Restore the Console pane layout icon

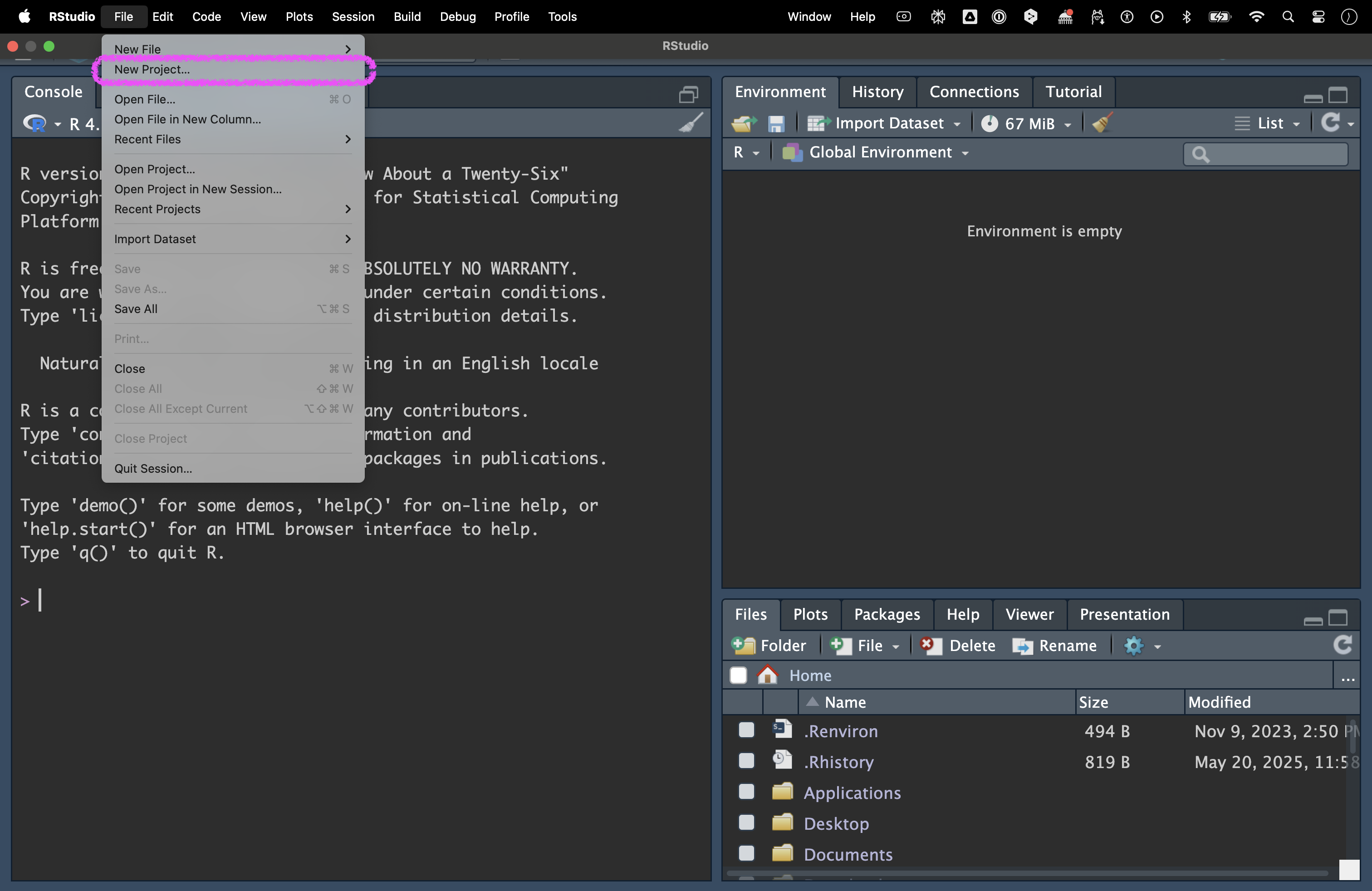point(688,94)
